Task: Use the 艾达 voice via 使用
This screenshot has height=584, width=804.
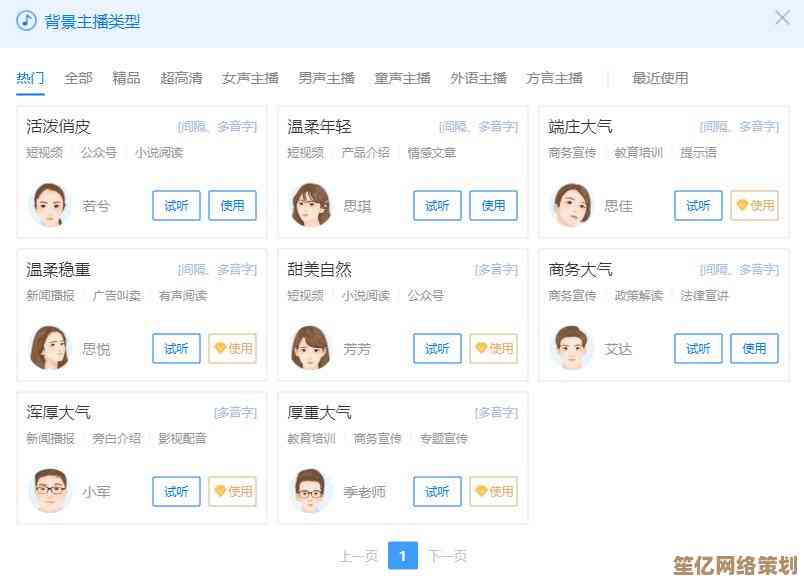Action: 754,348
